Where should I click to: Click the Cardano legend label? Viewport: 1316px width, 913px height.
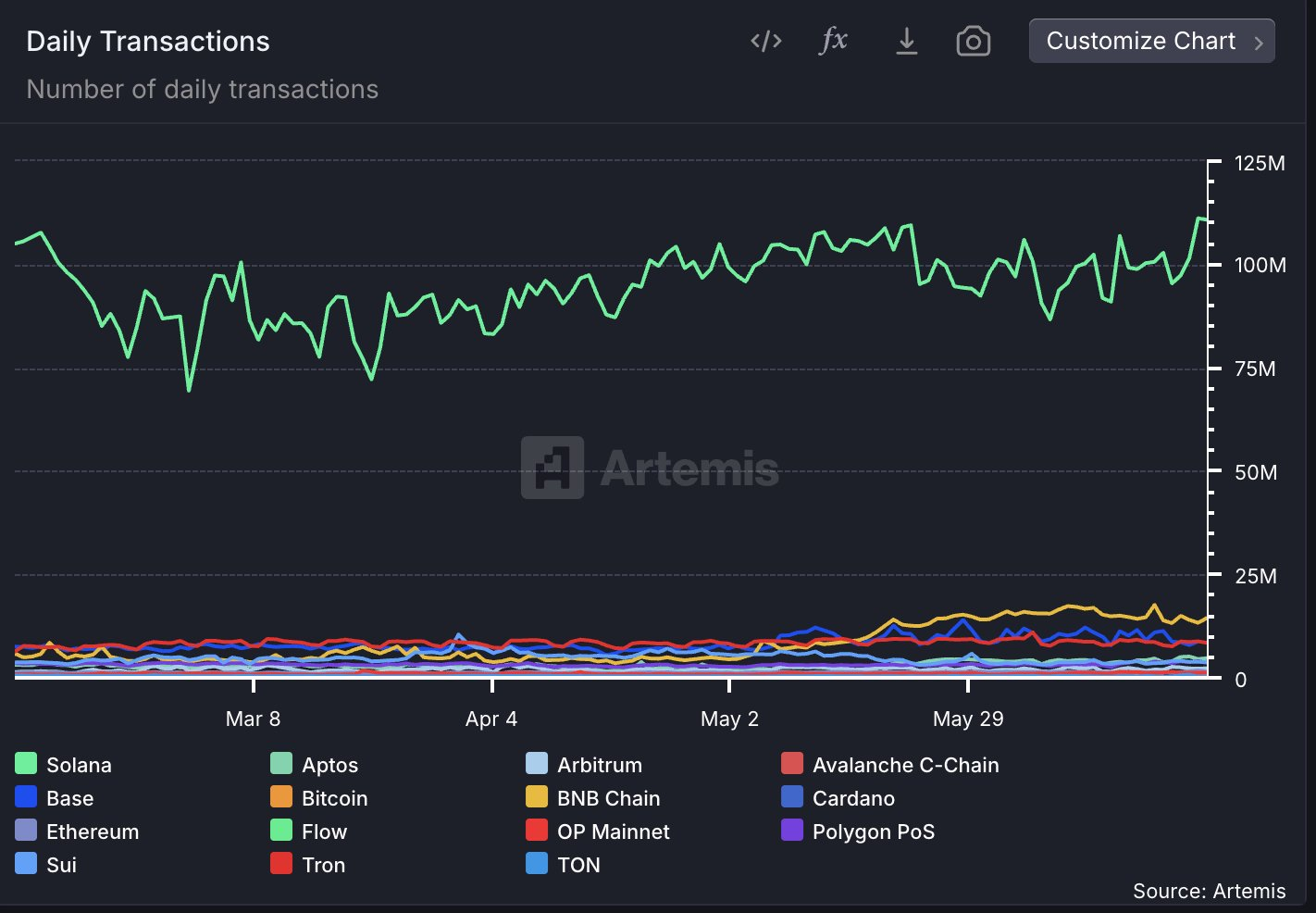[853, 798]
